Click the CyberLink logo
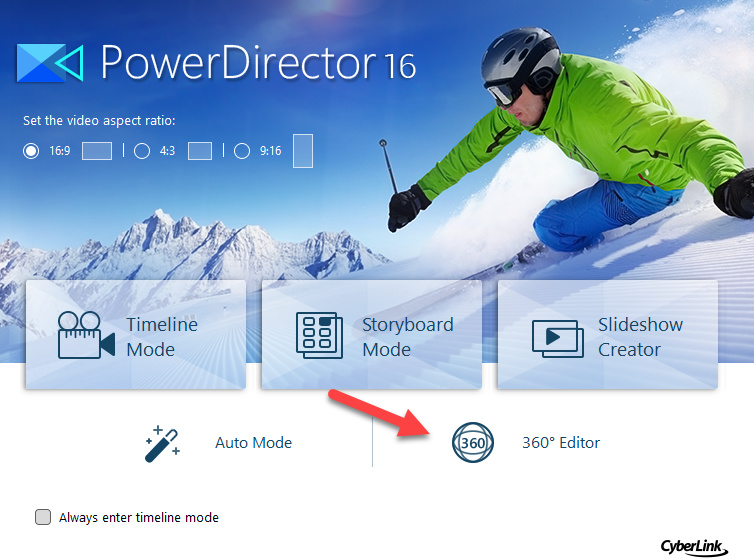 [694, 547]
